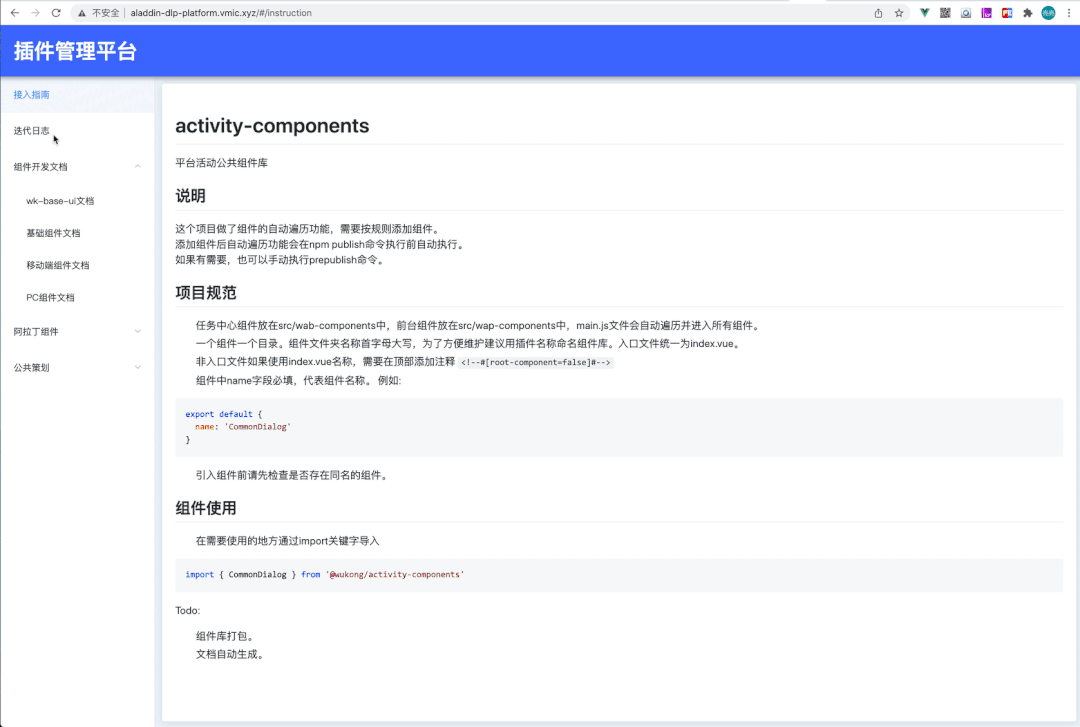Click the line mentioning import关键字导入
This screenshot has height=727, width=1080.
pyautogui.click(x=287, y=541)
